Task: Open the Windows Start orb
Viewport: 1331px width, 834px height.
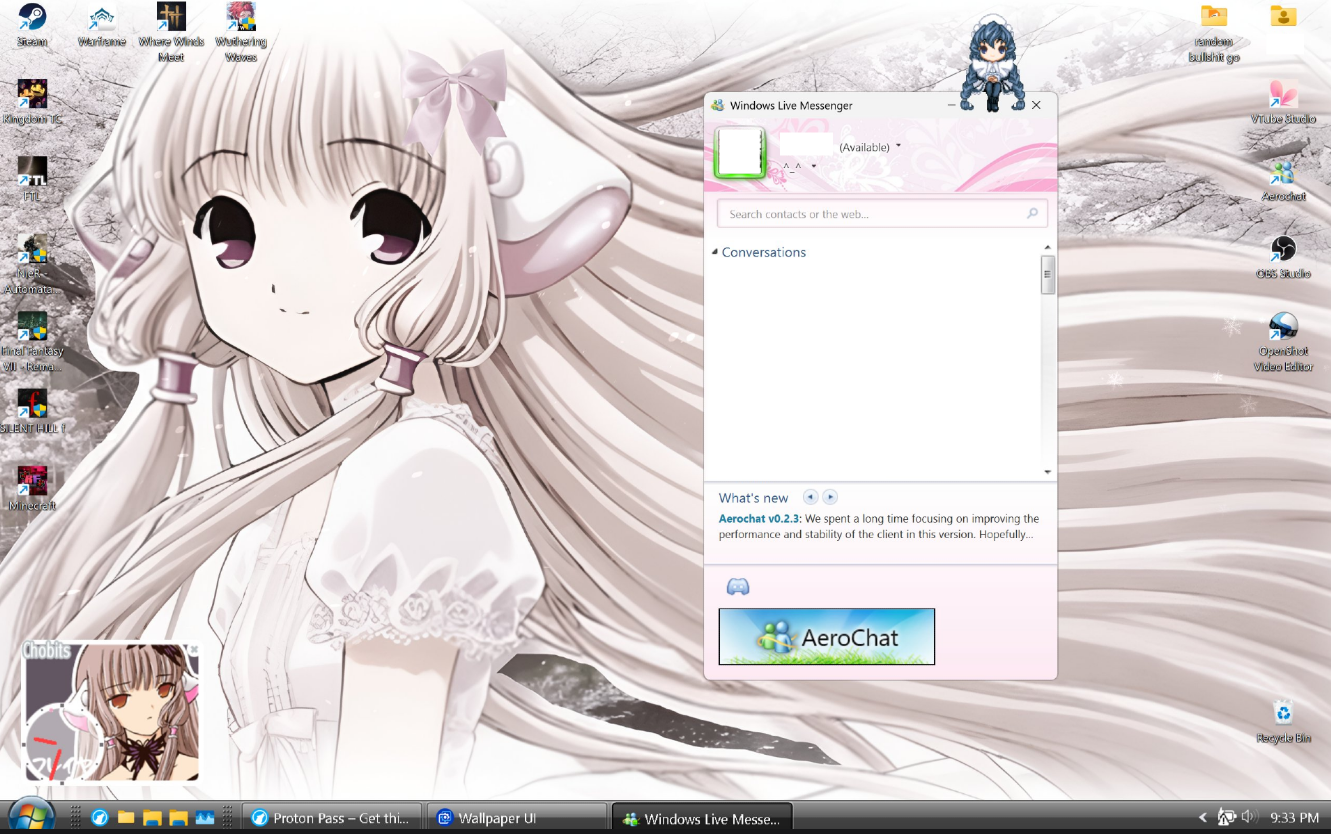Action: pos(32,816)
